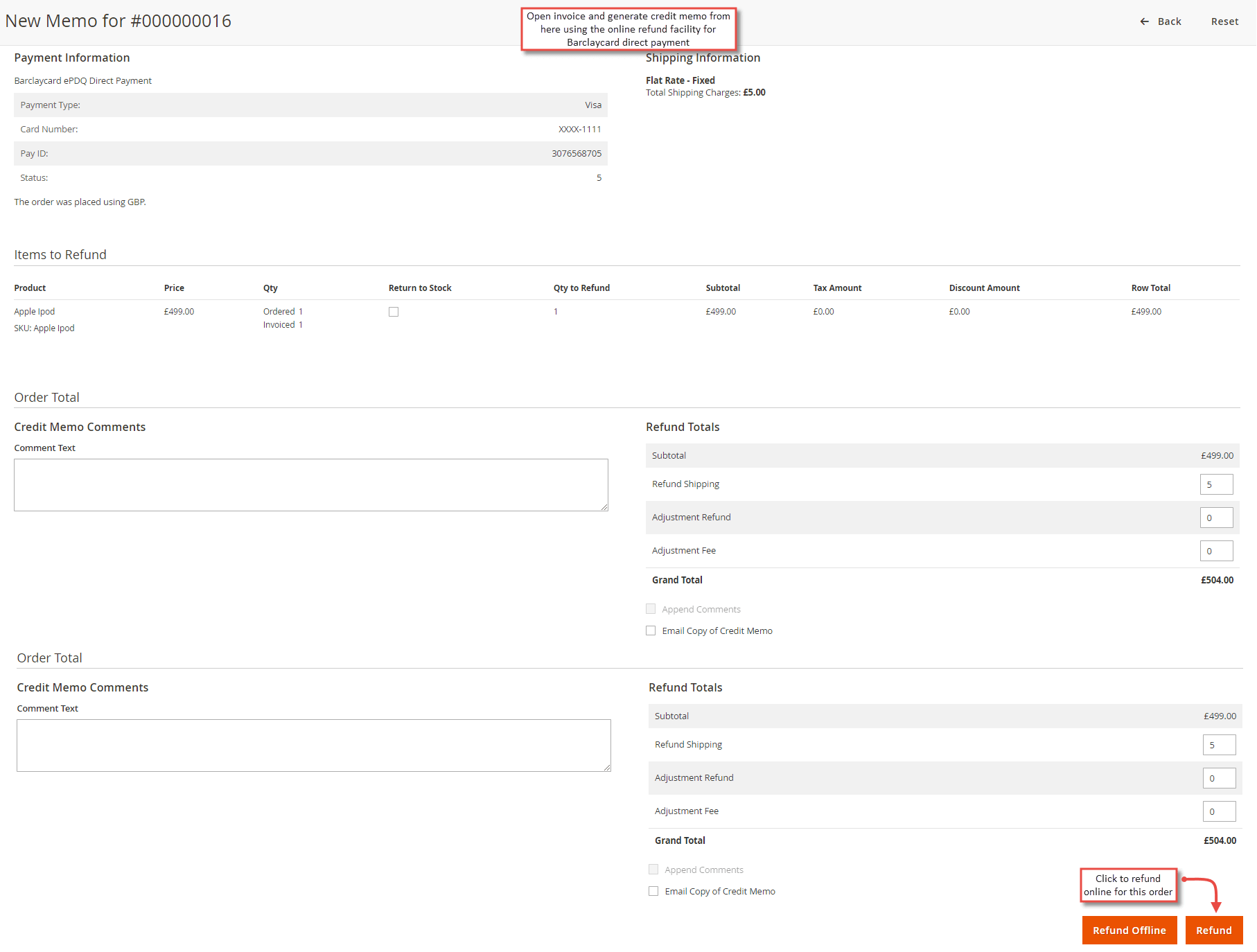Image resolution: width=1257 pixels, height=952 pixels.
Task: Click the card number XXXX-1111
Action: [580, 130]
